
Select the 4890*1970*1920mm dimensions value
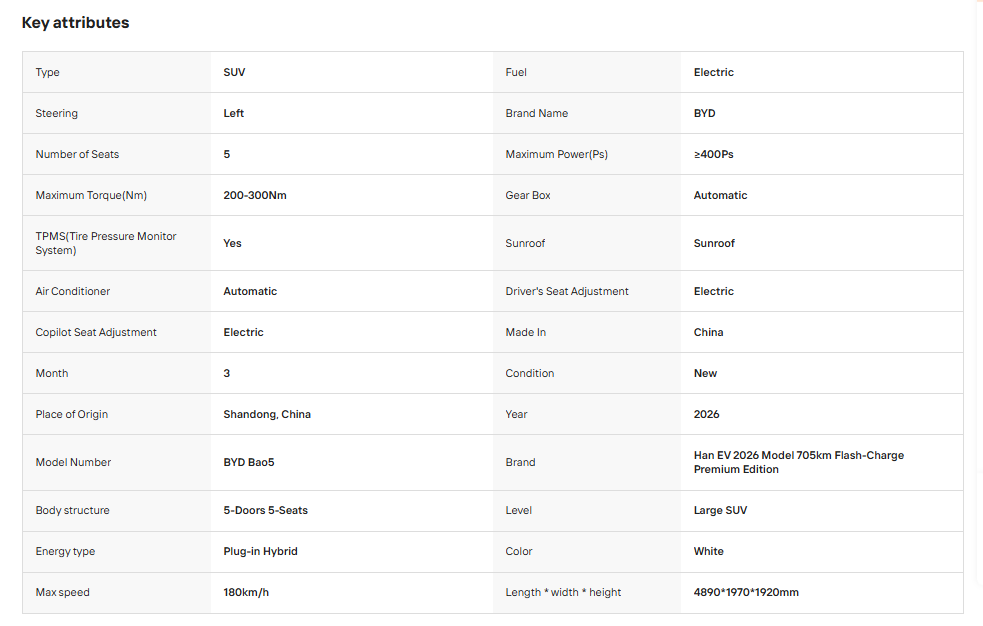(x=746, y=592)
